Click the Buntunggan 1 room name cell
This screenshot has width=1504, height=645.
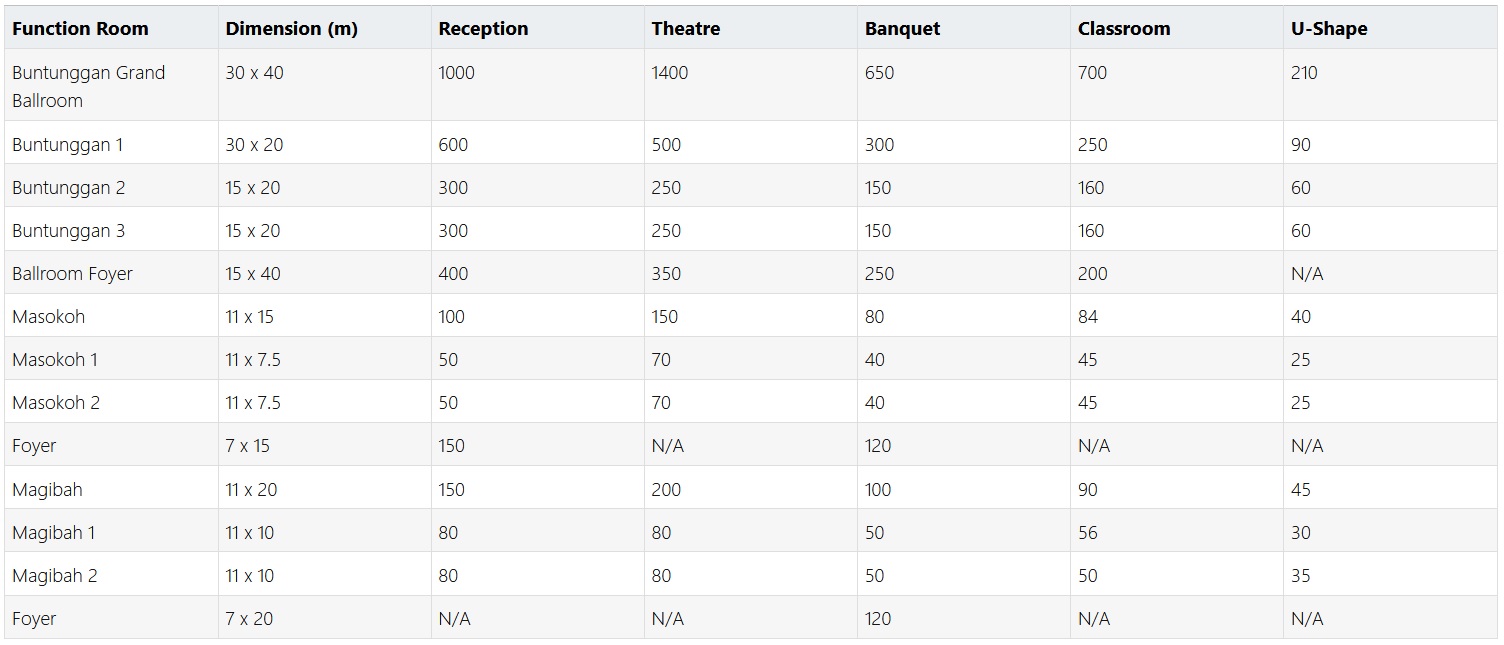coord(67,145)
